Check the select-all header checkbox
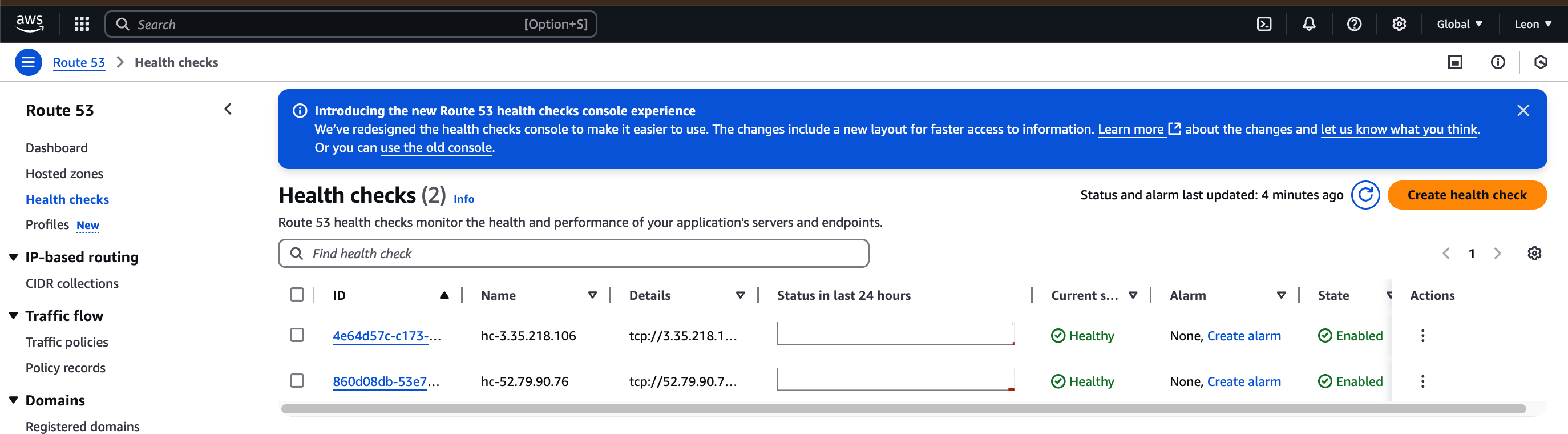Screen dimensions: 1568x434 point(297,295)
